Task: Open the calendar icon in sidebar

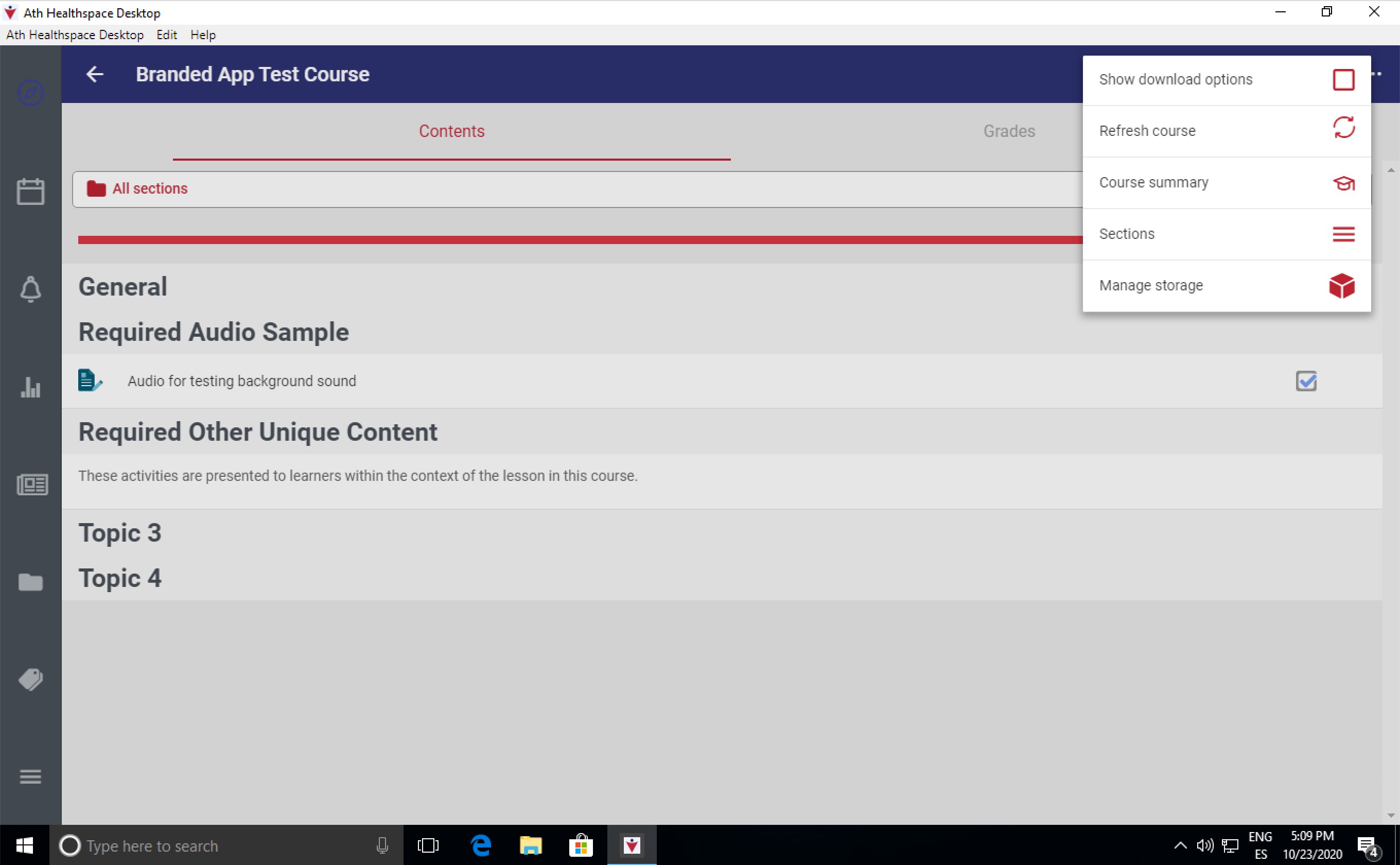Action: 30,192
